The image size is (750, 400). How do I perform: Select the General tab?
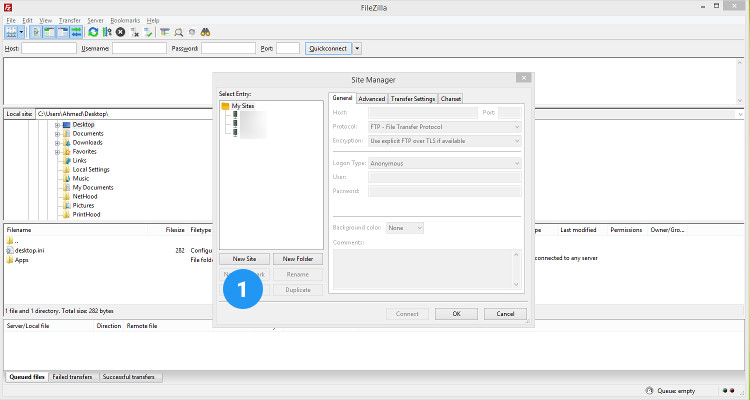pyautogui.click(x=342, y=98)
